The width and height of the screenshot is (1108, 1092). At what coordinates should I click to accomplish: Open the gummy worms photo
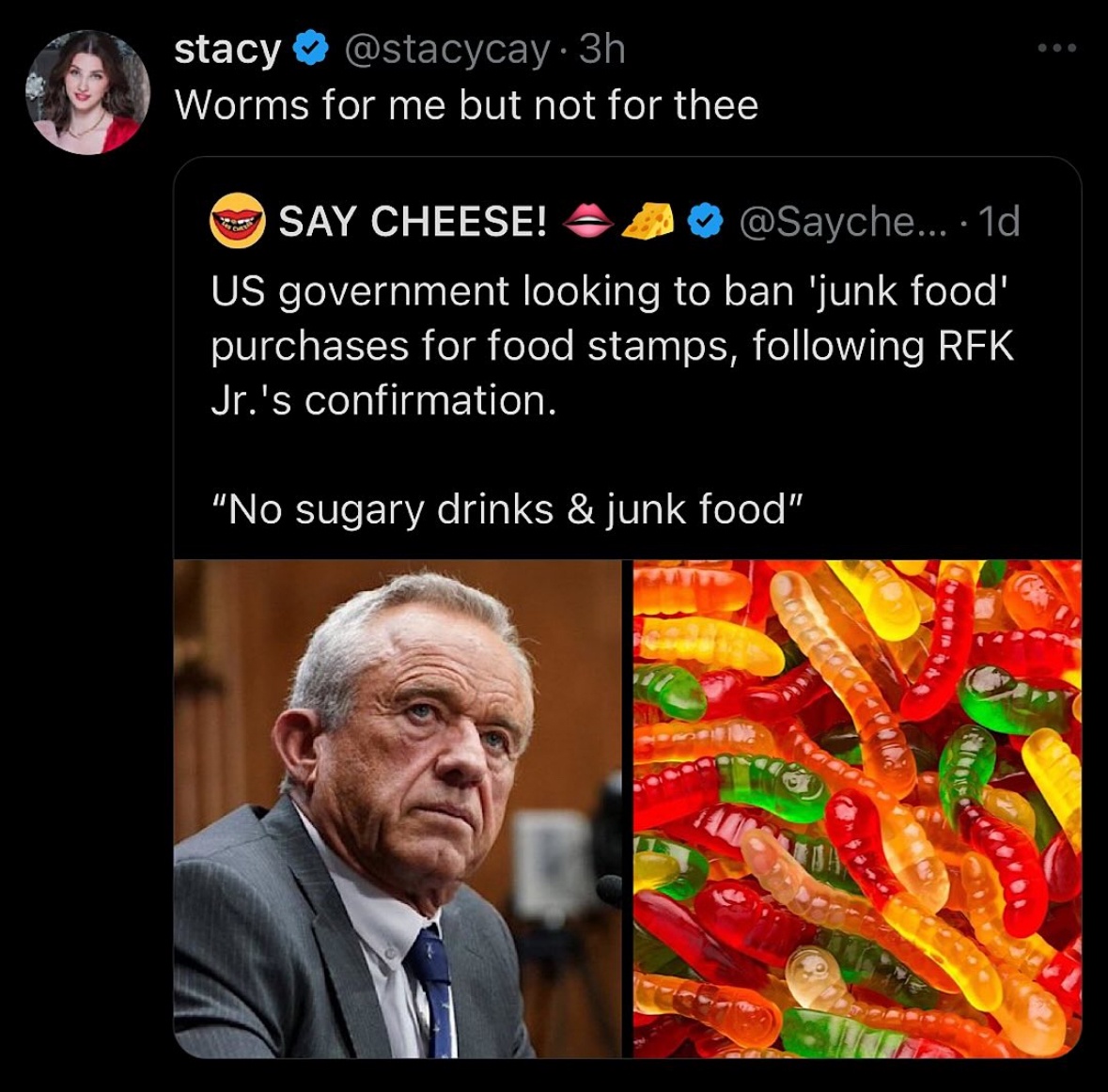click(856, 808)
